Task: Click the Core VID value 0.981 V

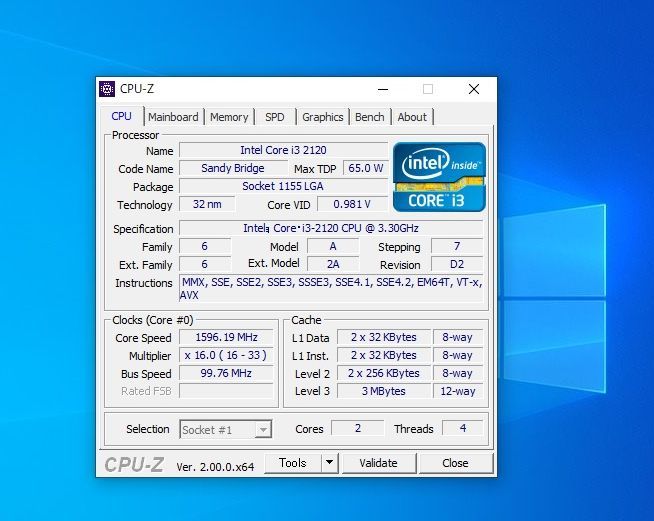Action: click(x=352, y=204)
